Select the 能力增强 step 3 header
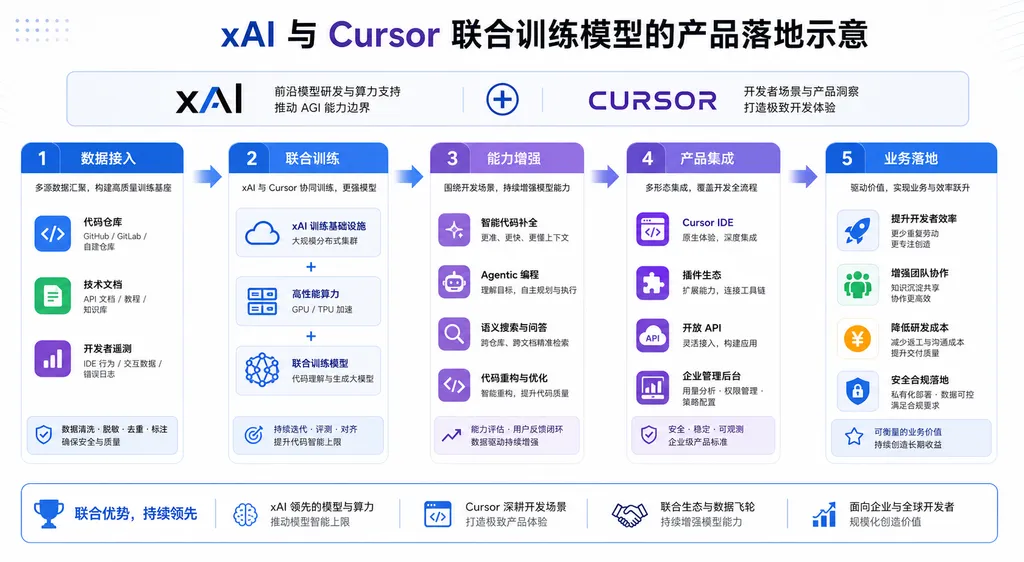Viewport: 1024px width, 562px height. coord(507,158)
